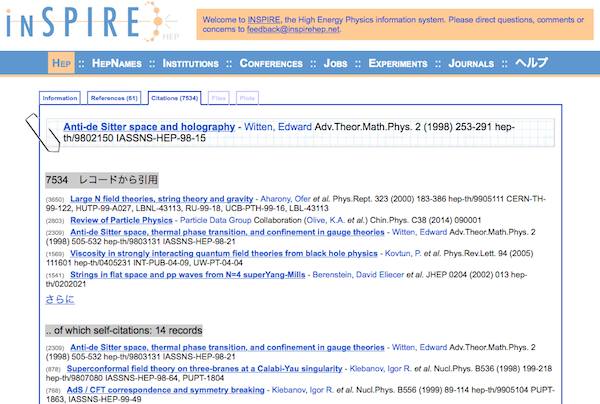Click Klebanov, Igor R. on AdS/CFT entry
This screenshot has width=600, height=404.
[x=303, y=390]
